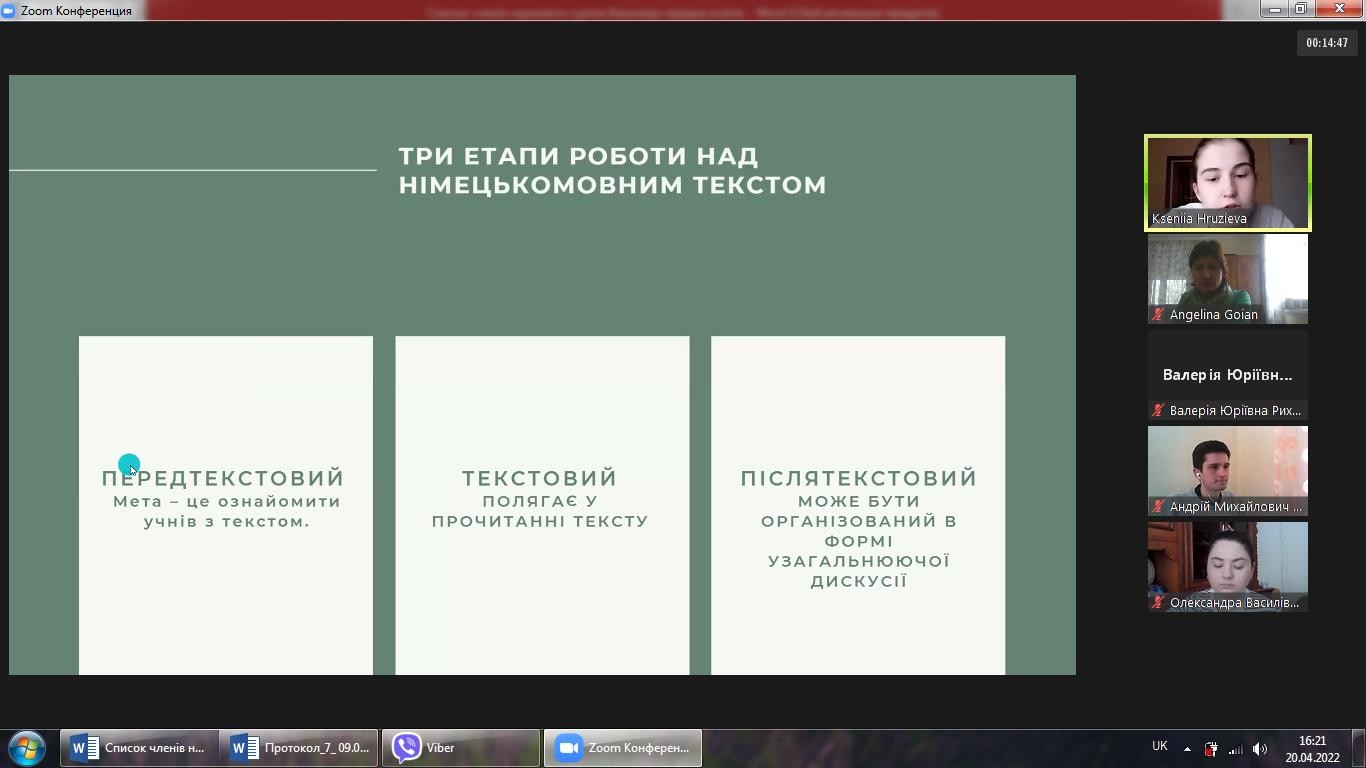Select the Zoom Конференция taskbar button

coord(623,748)
